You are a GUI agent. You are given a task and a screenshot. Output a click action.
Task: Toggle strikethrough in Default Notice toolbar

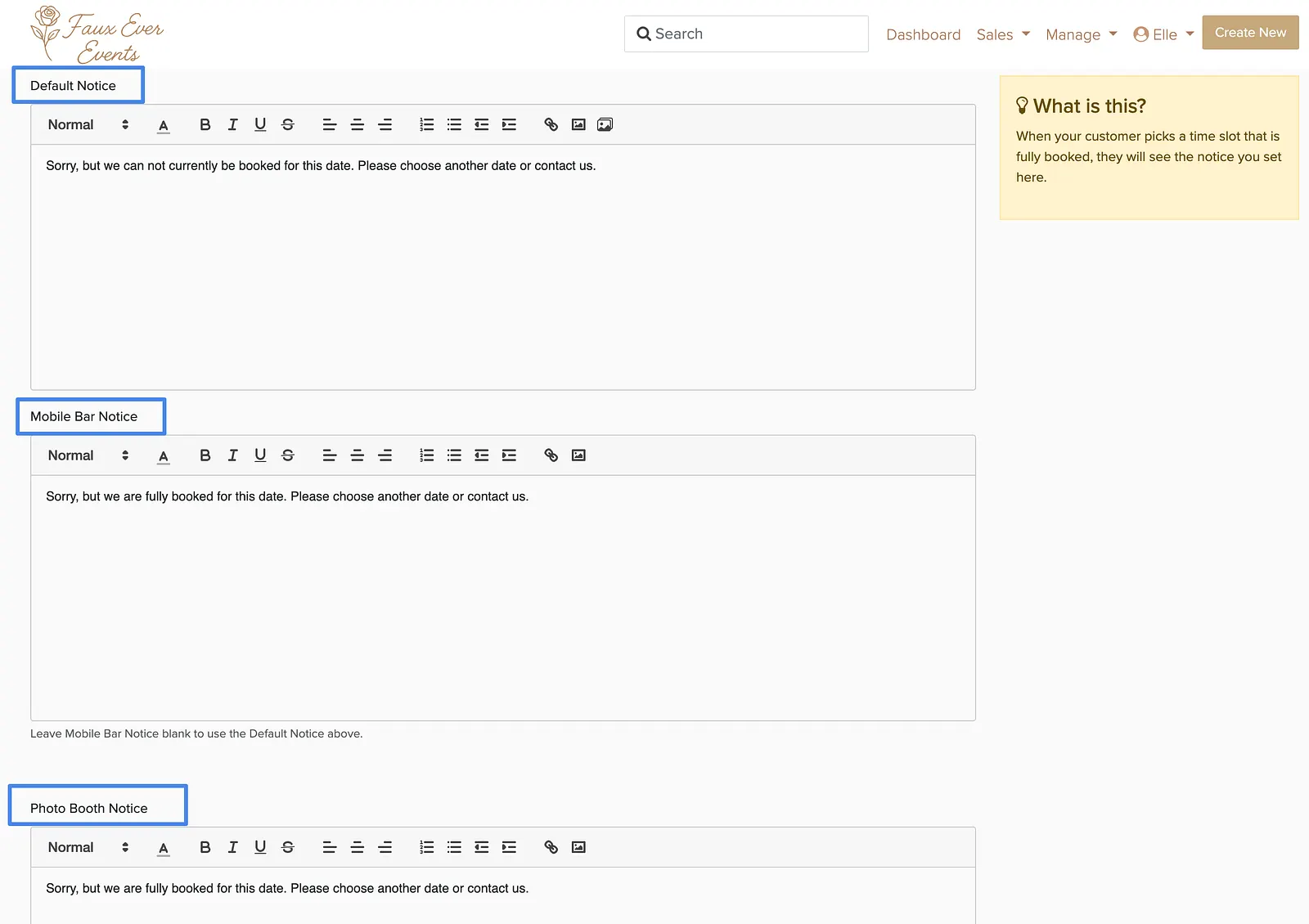[x=288, y=124]
